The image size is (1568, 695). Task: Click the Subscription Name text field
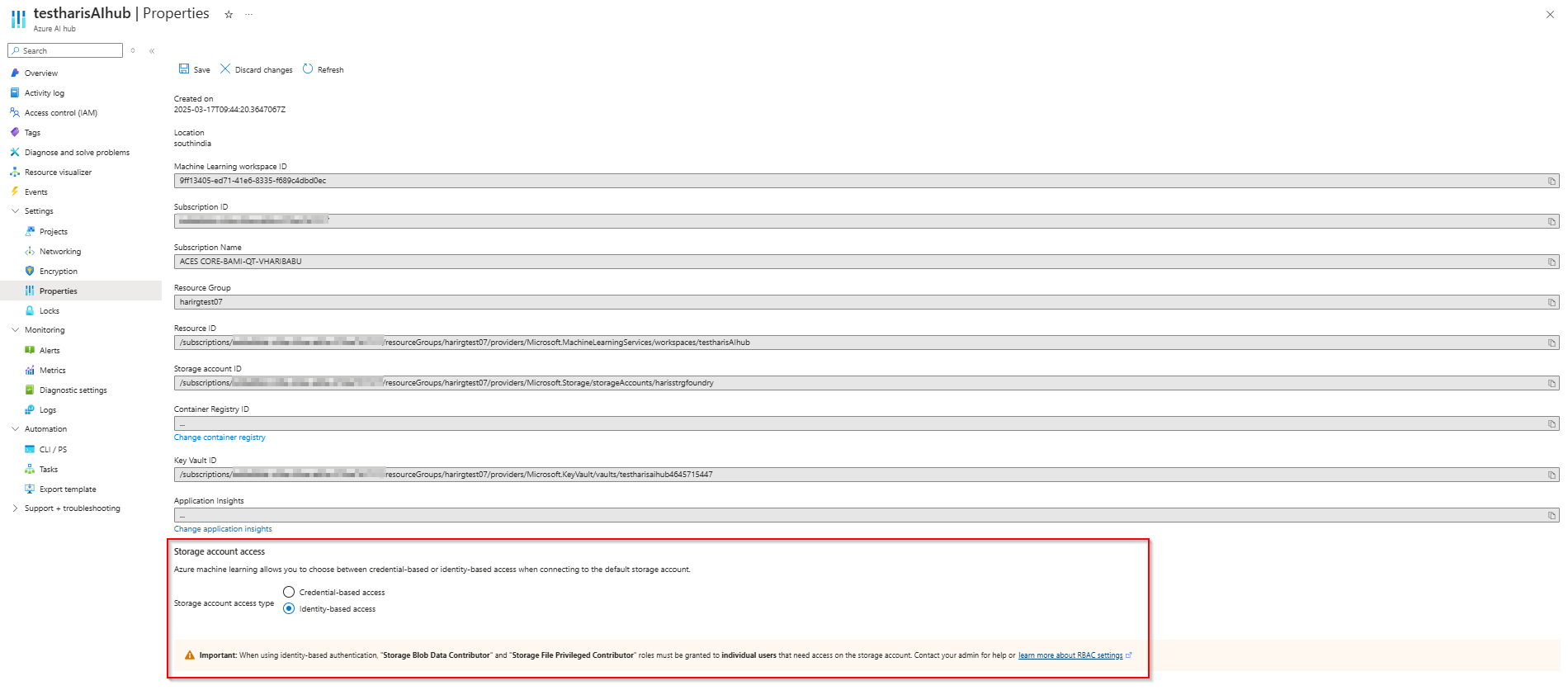pyautogui.click(x=867, y=262)
